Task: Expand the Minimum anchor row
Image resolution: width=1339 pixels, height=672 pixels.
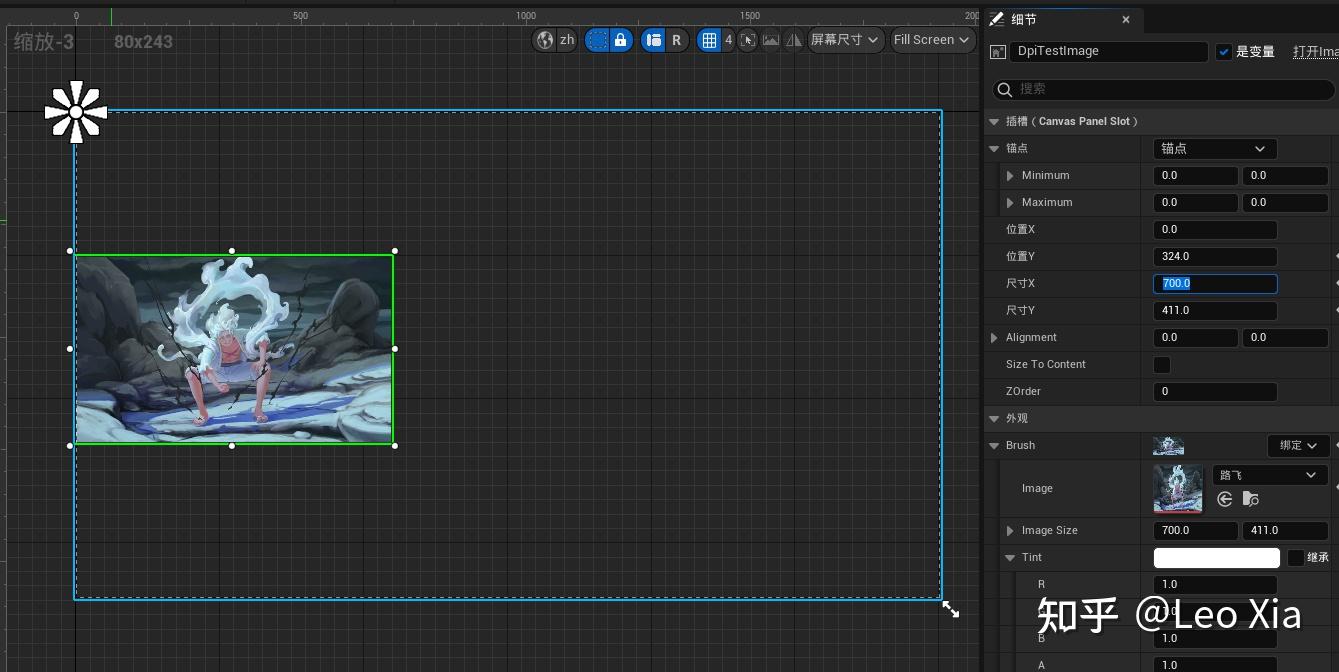Action: coord(1010,175)
